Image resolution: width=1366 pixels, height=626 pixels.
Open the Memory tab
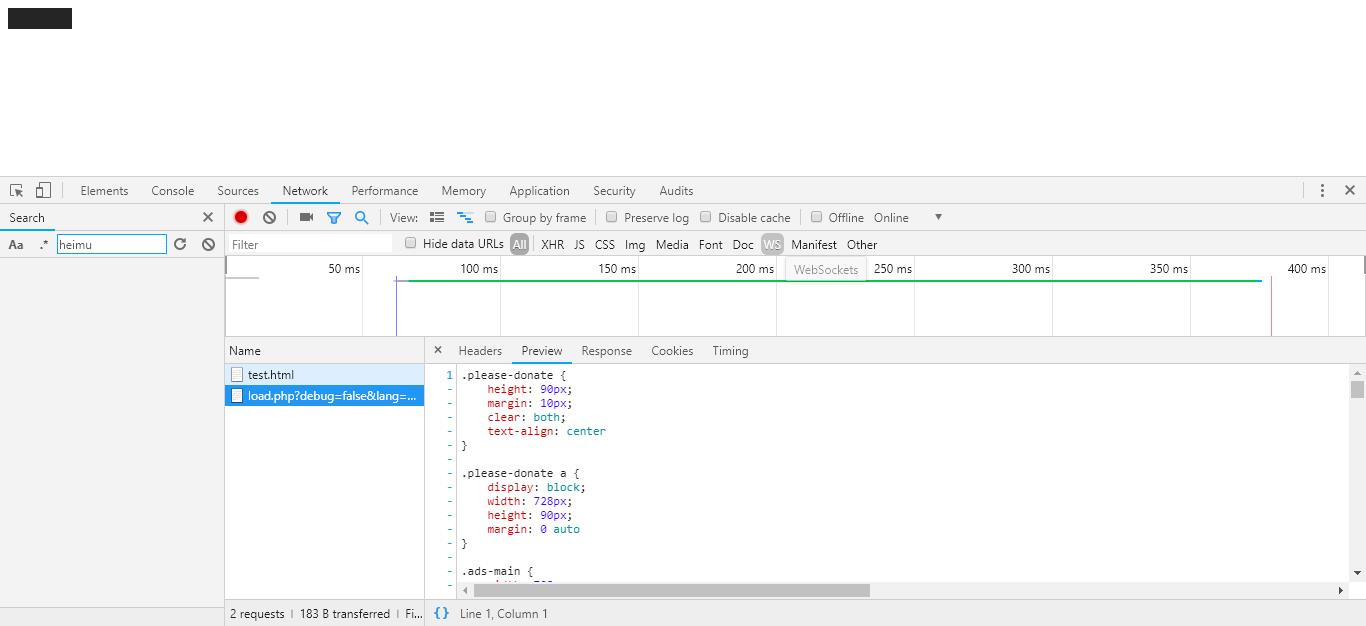coord(464,190)
